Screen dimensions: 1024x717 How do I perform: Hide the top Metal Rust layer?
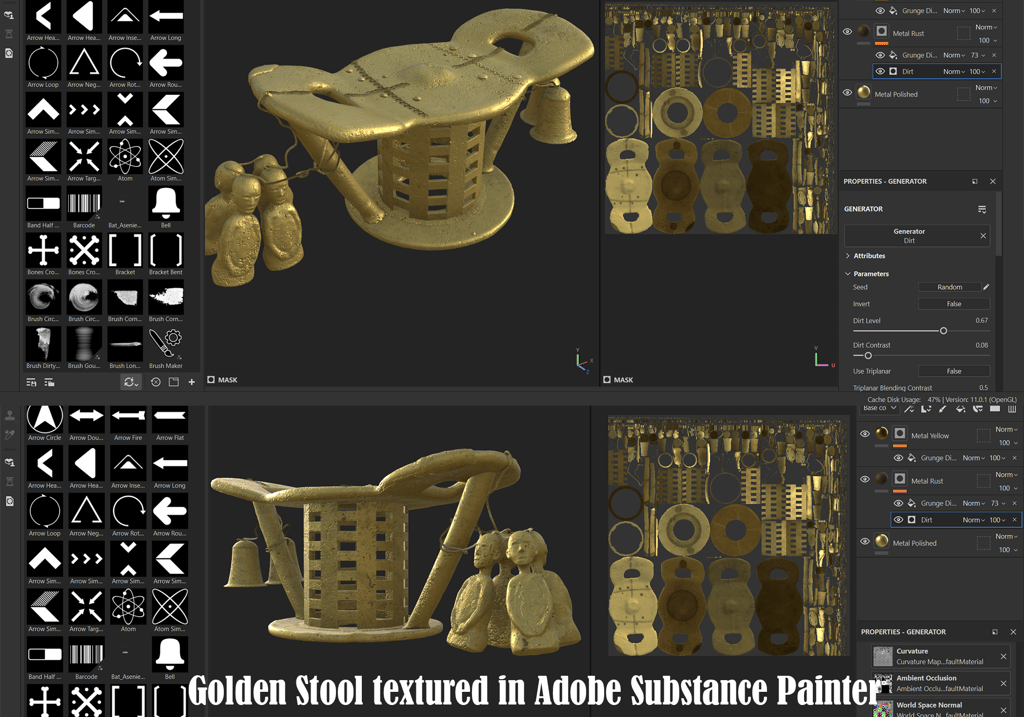(847, 31)
